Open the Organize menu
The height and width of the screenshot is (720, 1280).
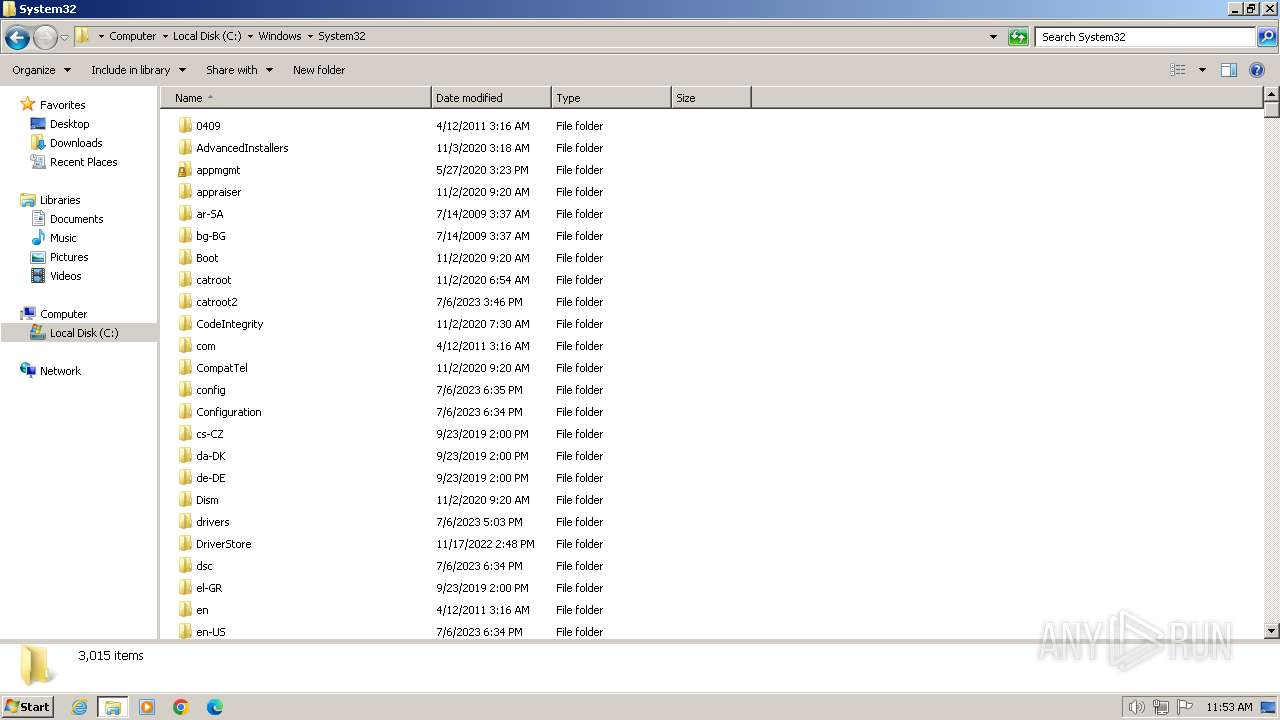(41, 70)
